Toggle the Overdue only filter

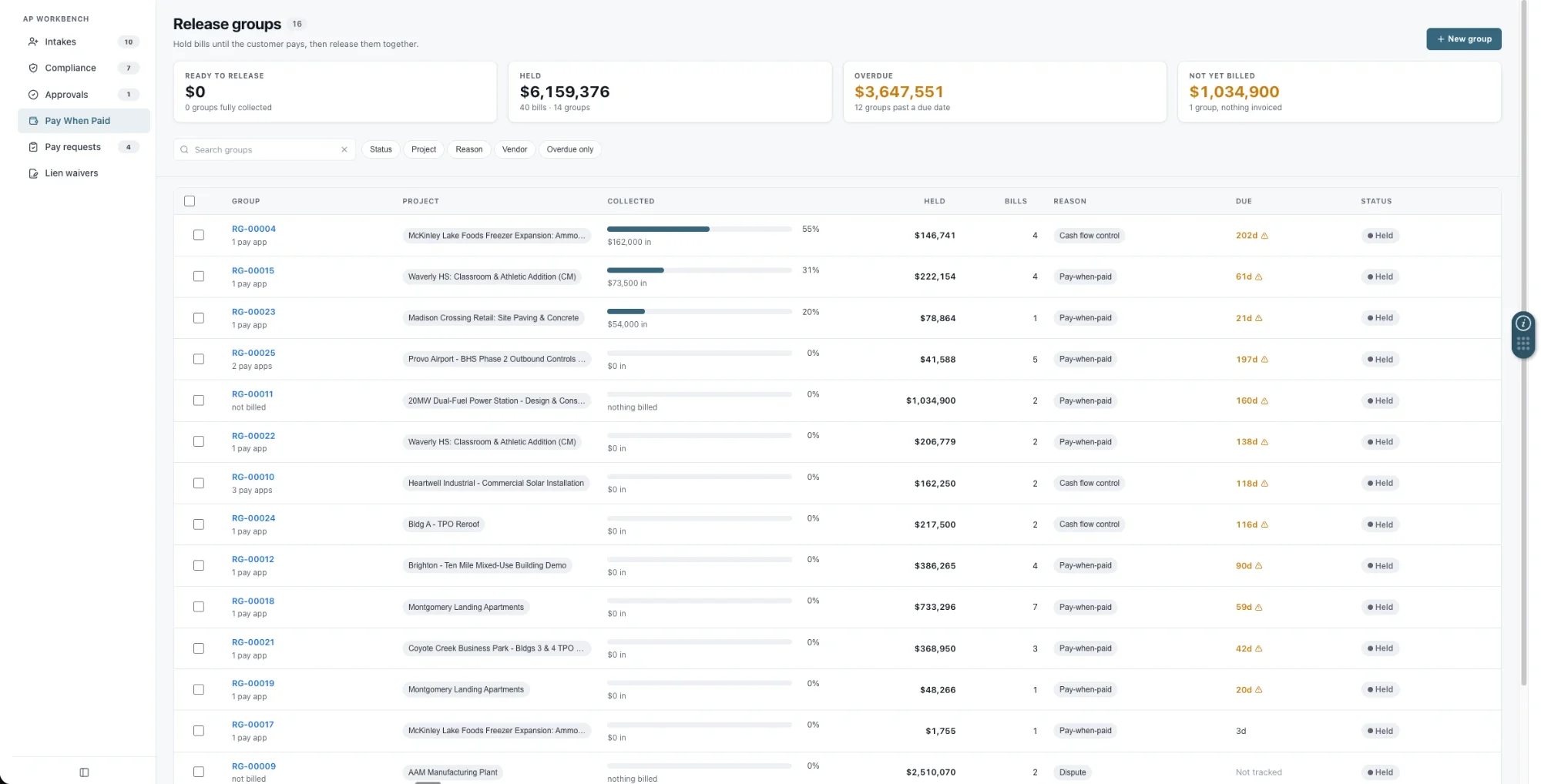click(570, 149)
